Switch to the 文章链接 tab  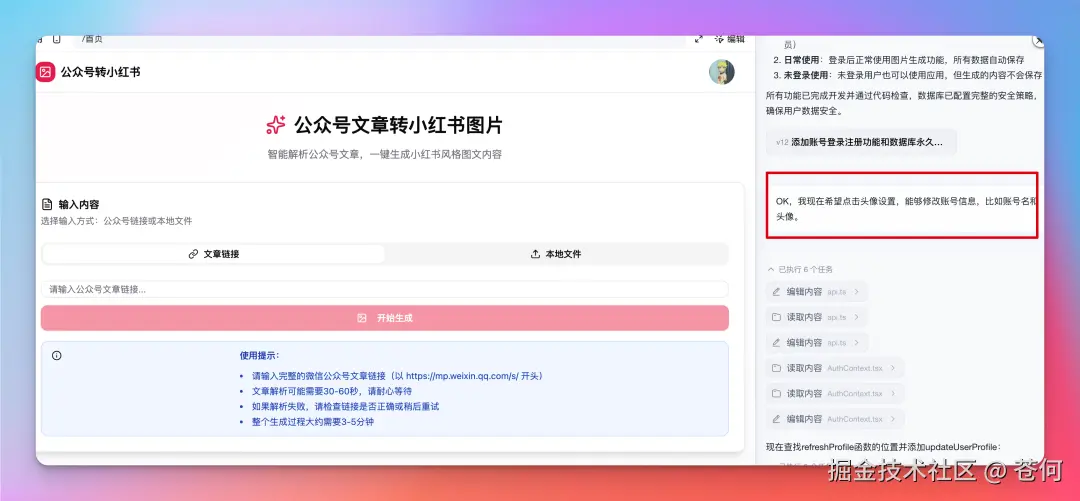(214, 254)
